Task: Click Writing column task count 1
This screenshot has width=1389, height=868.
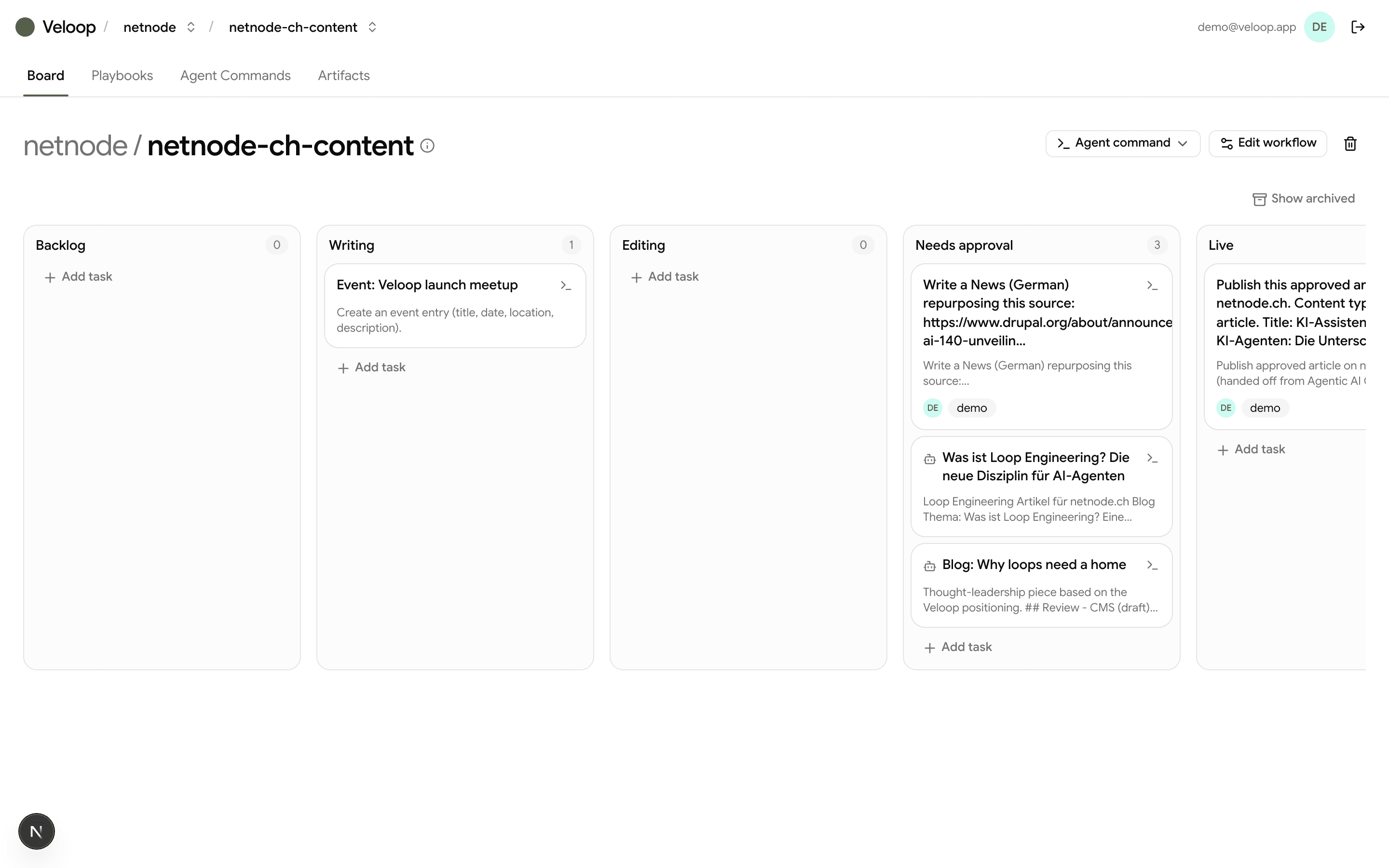Action: click(571, 245)
